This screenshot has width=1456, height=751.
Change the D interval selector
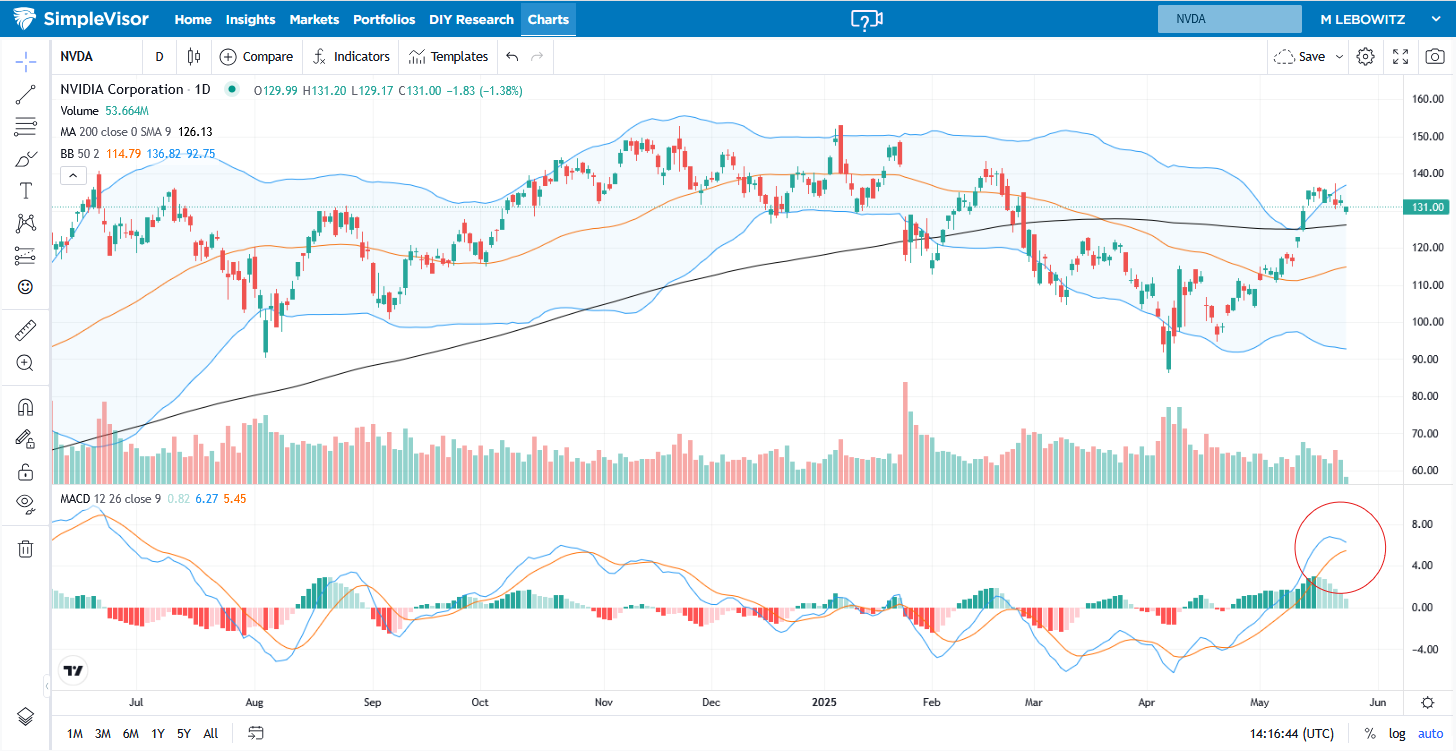[x=159, y=57]
